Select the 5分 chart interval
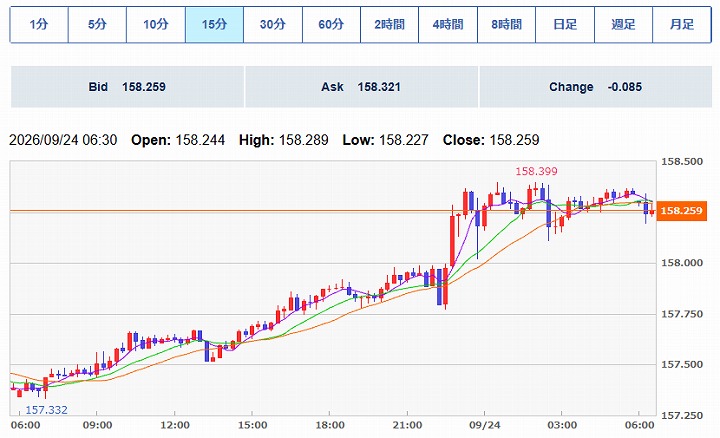This screenshot has height=438, width=720. click(97, 24)
